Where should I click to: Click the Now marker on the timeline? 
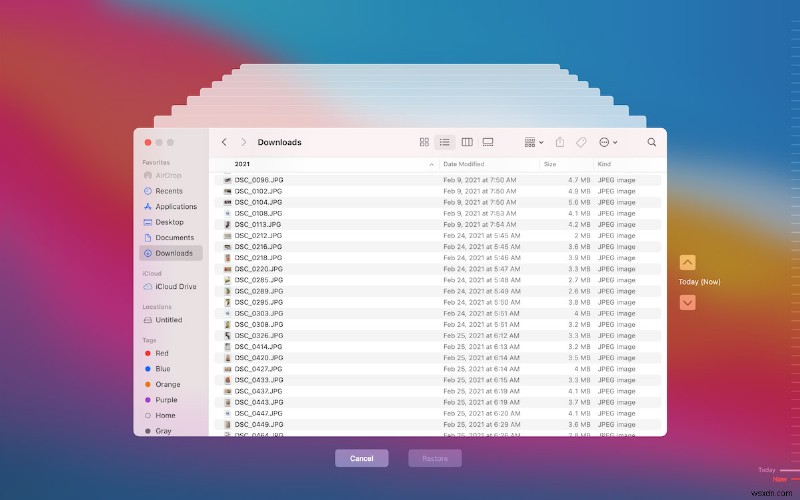pyautogui.click(x=780, y=479)
